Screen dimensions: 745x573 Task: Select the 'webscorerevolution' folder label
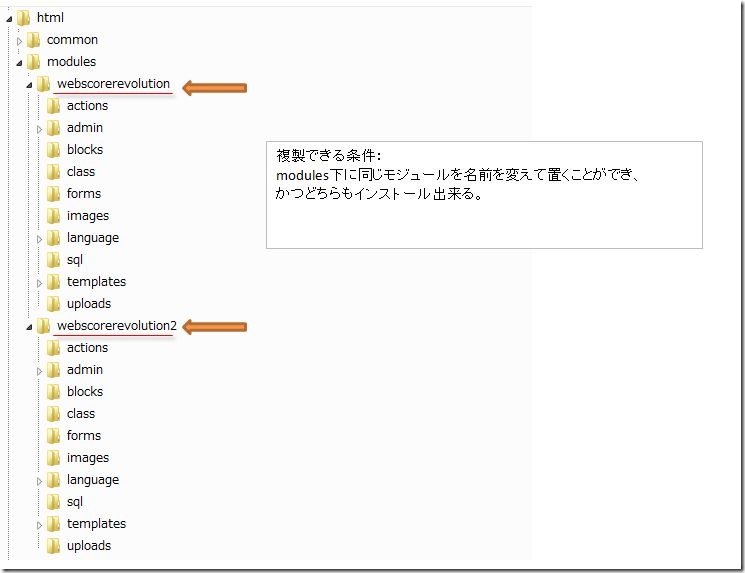tap(113, 84)
